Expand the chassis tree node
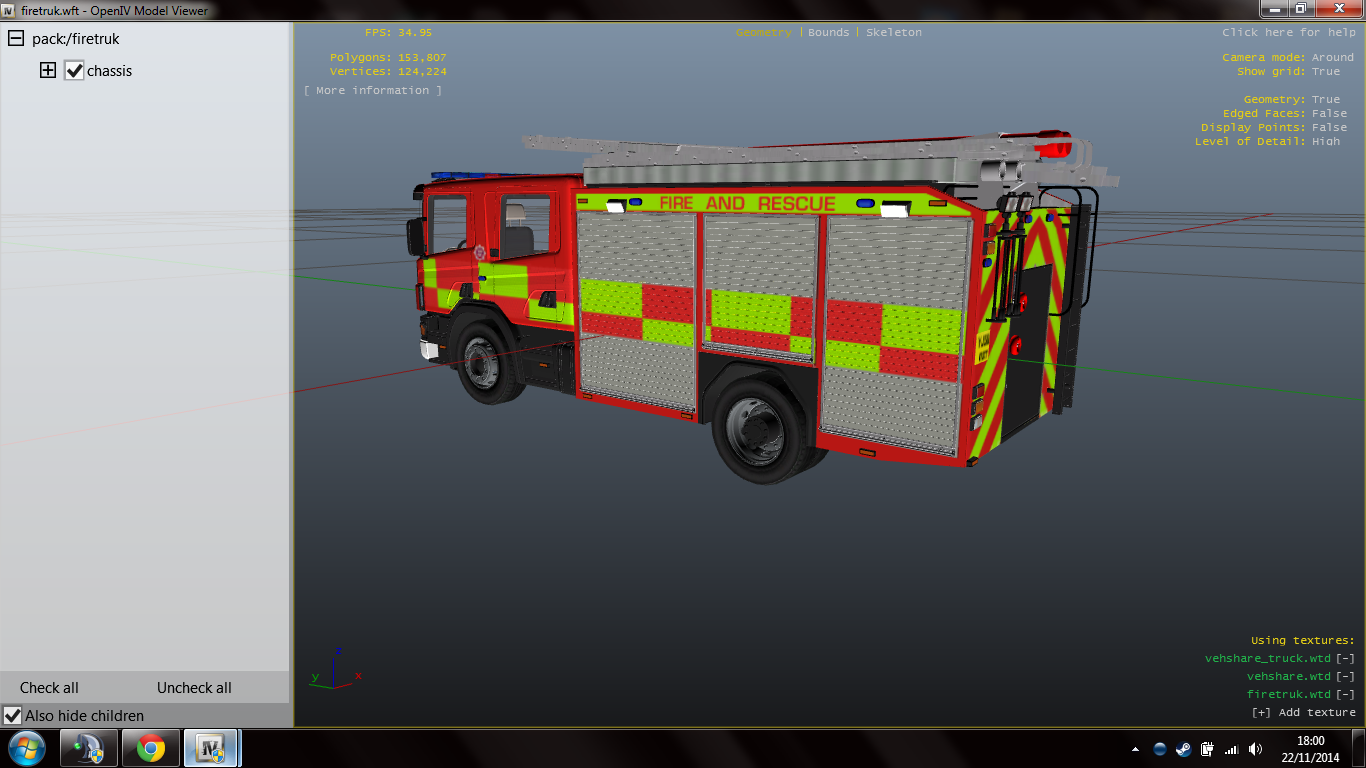 [x=47, y=71]
